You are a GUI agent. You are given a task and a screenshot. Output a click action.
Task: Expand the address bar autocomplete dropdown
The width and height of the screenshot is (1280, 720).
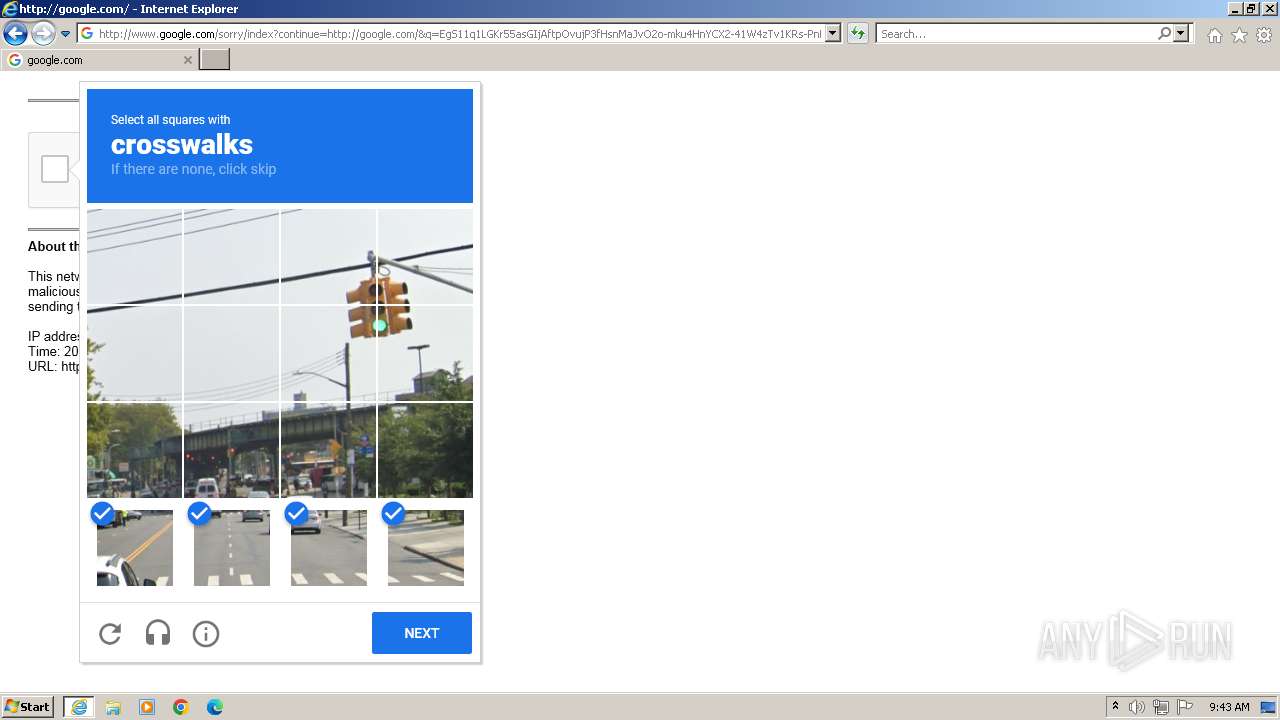click(x=833, y=34)
